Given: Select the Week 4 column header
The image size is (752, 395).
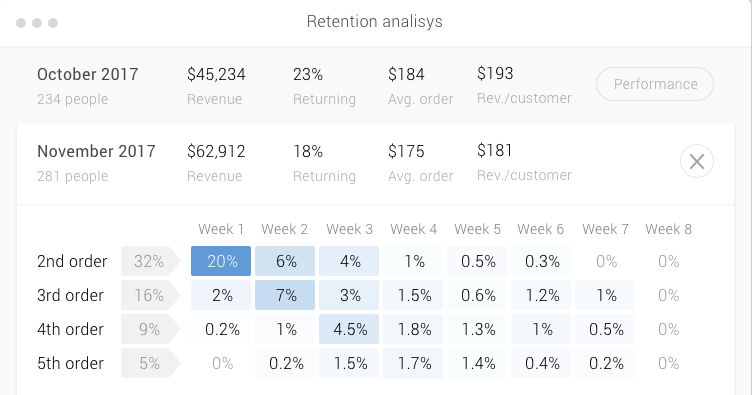Looking at the screenshot, I should [413, 229].
